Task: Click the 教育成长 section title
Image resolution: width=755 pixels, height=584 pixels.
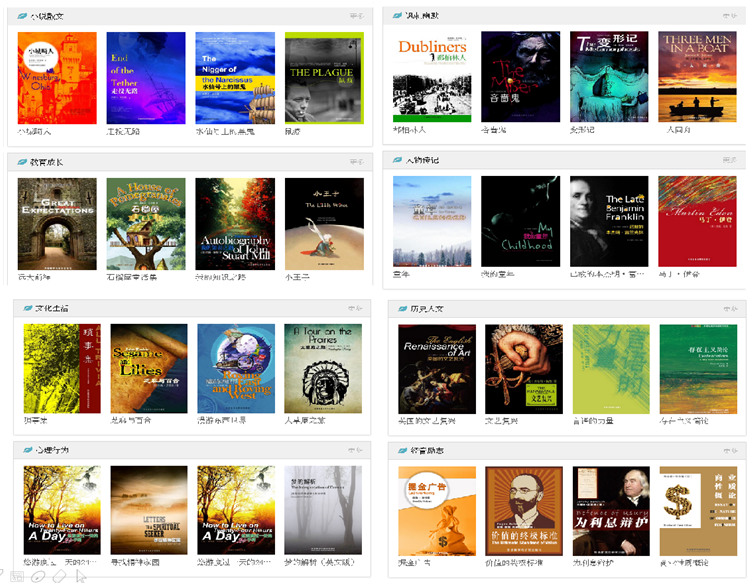Action: 47,162
